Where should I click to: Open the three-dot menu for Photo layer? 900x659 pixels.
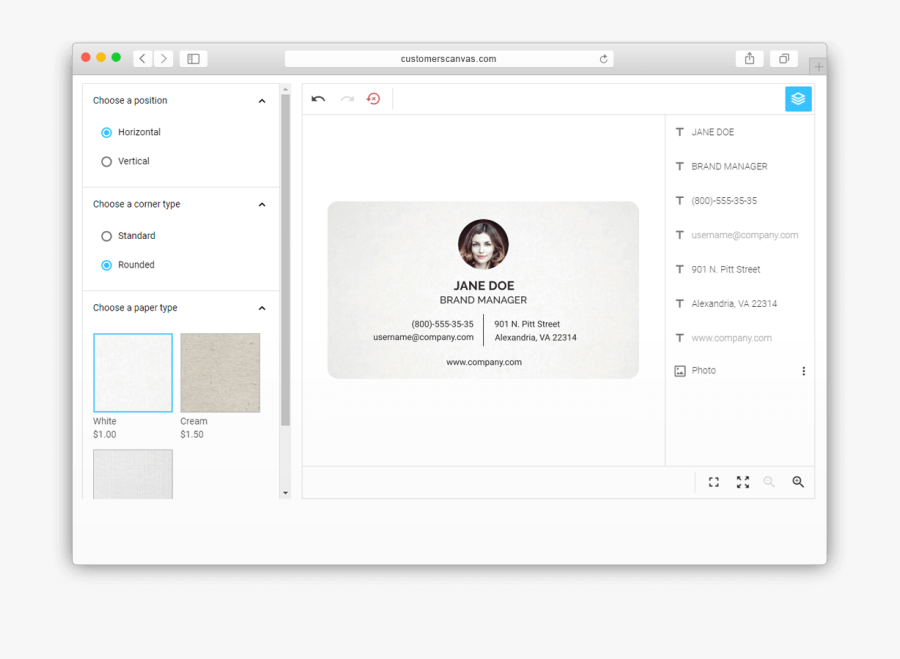tap(804, 371)
